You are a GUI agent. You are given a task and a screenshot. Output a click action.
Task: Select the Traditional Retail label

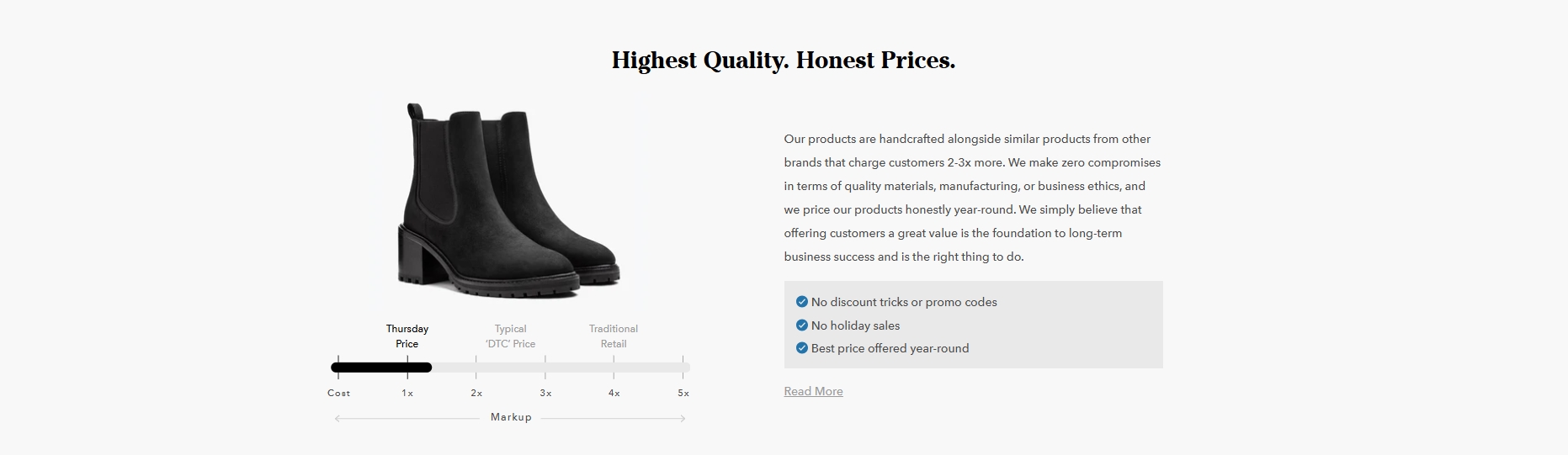(x=614, y=336)
